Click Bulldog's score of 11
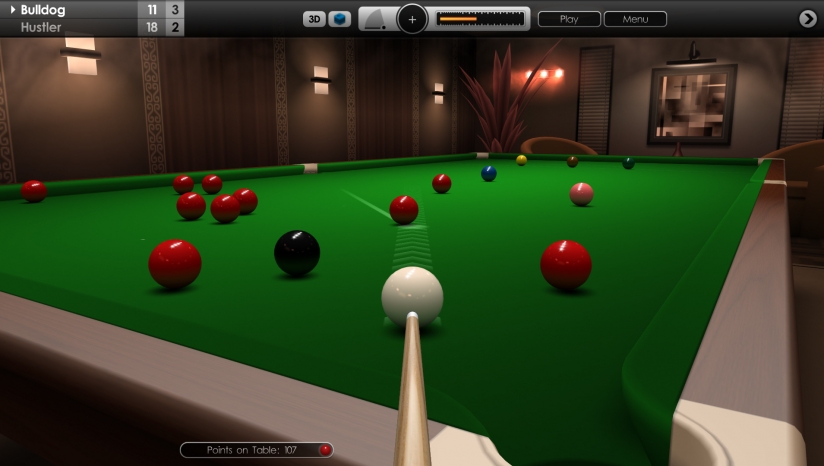The image size is (824, 466). [152, 9]
